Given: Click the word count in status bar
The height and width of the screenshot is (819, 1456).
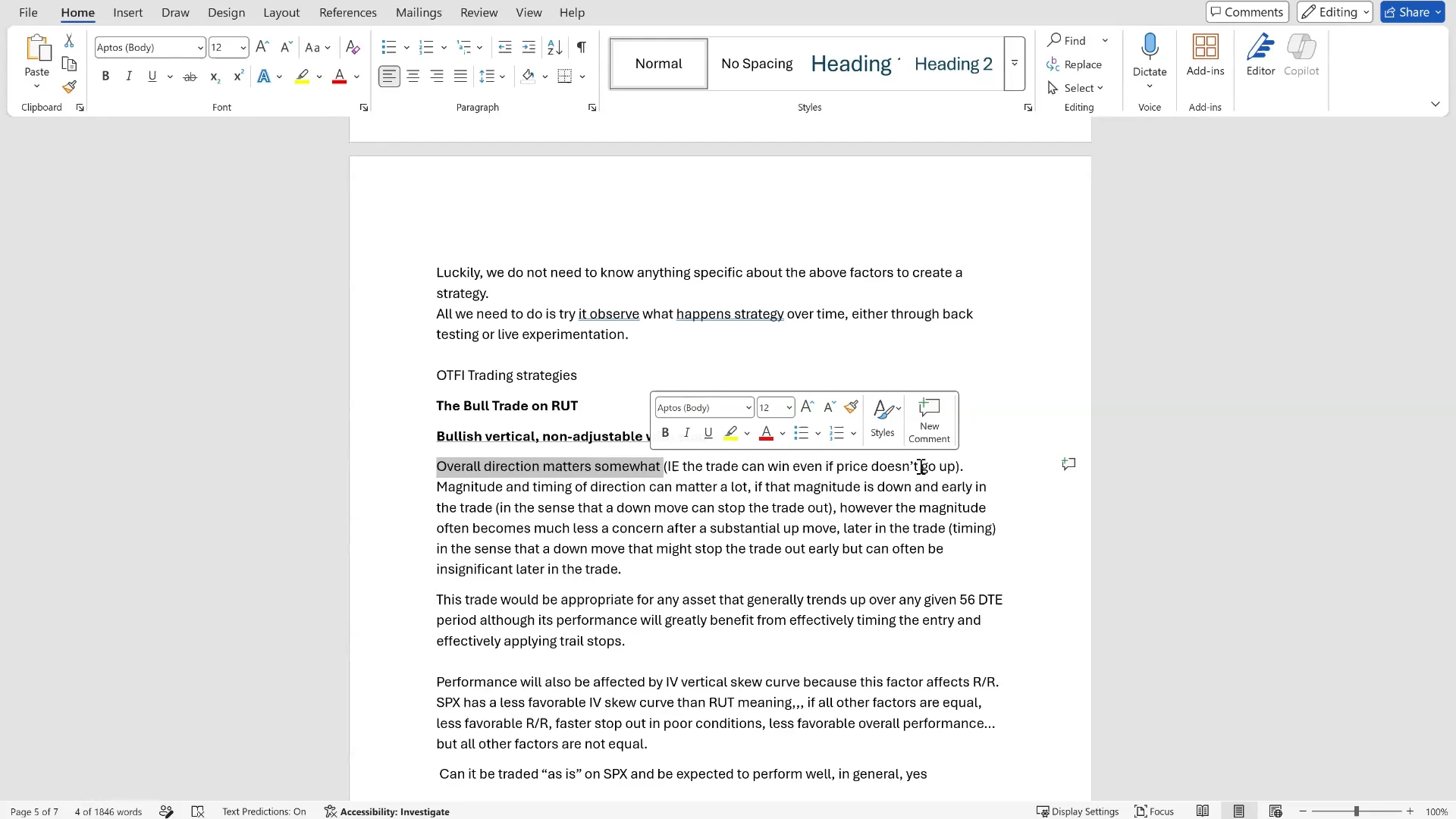Looking at the screenshot, I should pos(108,811).
